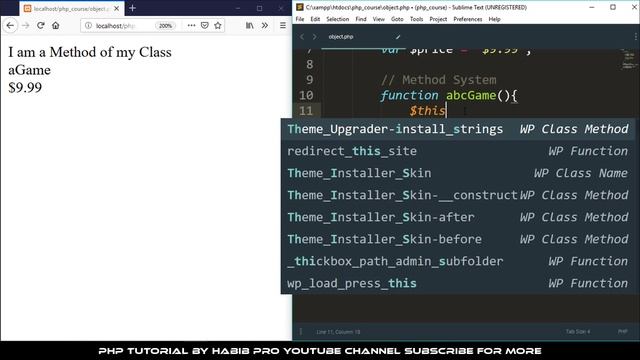
Task: Open Sublime Text Help menu
Action: click(494, 19)
